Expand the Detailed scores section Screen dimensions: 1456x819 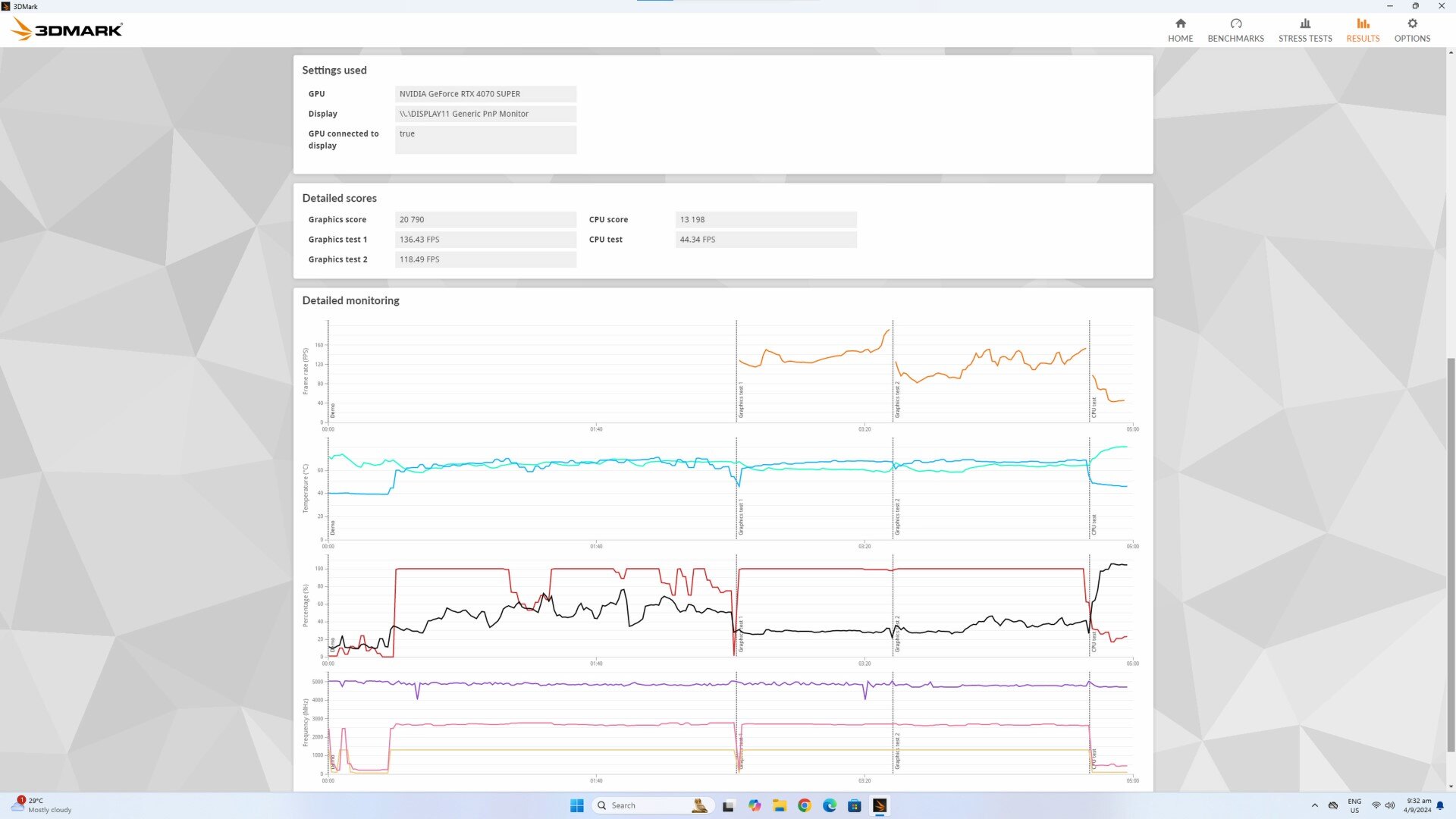[339, 198]
